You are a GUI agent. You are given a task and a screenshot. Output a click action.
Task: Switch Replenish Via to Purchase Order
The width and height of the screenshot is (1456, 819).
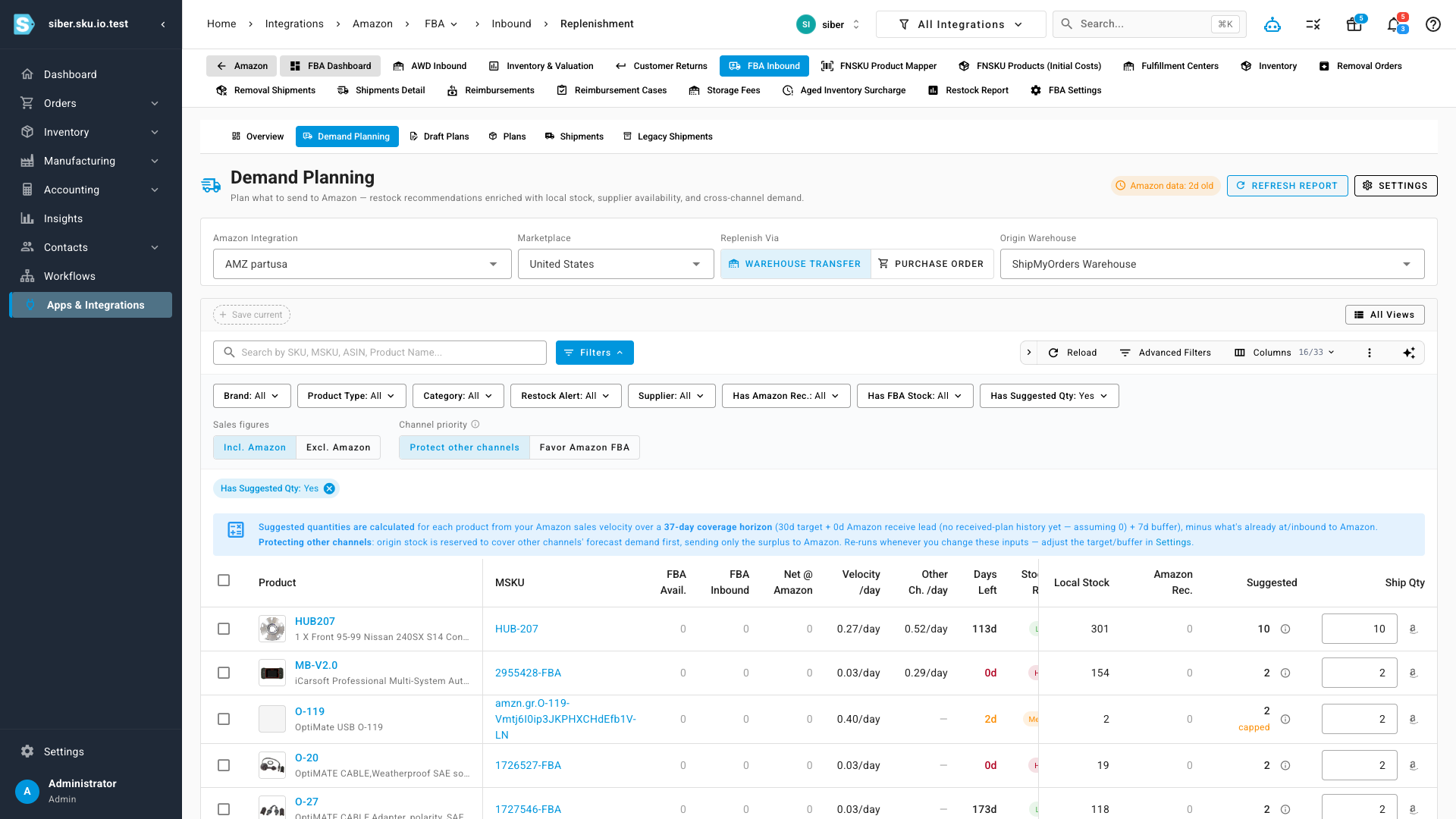[x=932, y=264]
